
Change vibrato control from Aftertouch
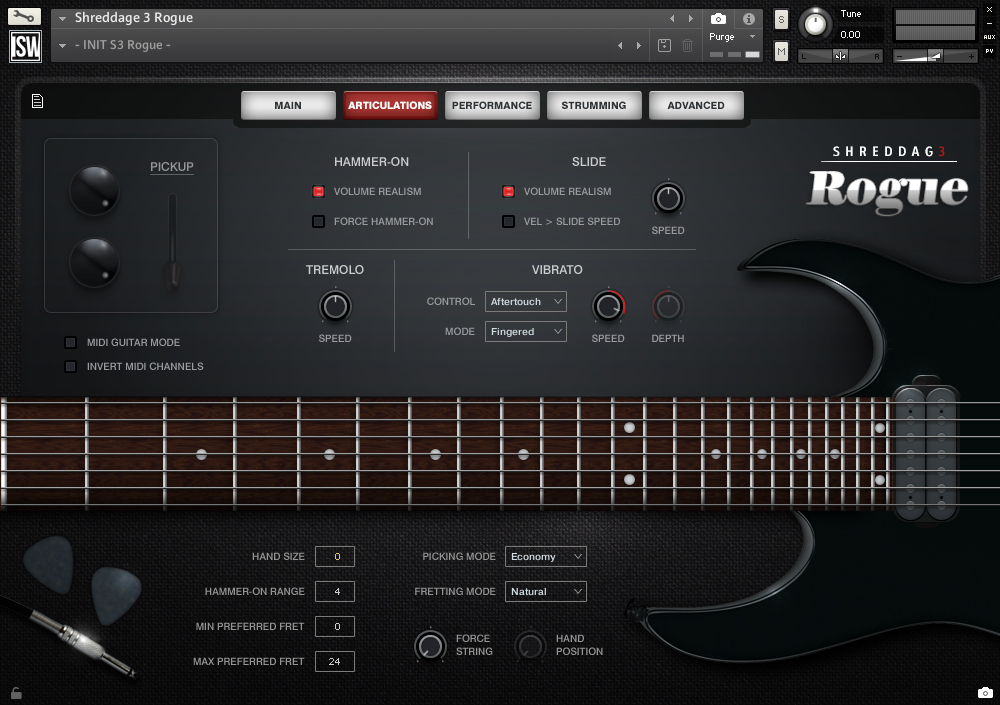(x=525, y=301)
